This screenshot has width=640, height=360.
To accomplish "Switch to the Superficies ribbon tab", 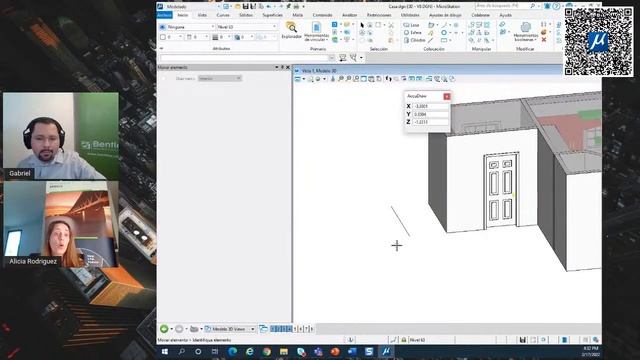I will click(x=272, y=15).
